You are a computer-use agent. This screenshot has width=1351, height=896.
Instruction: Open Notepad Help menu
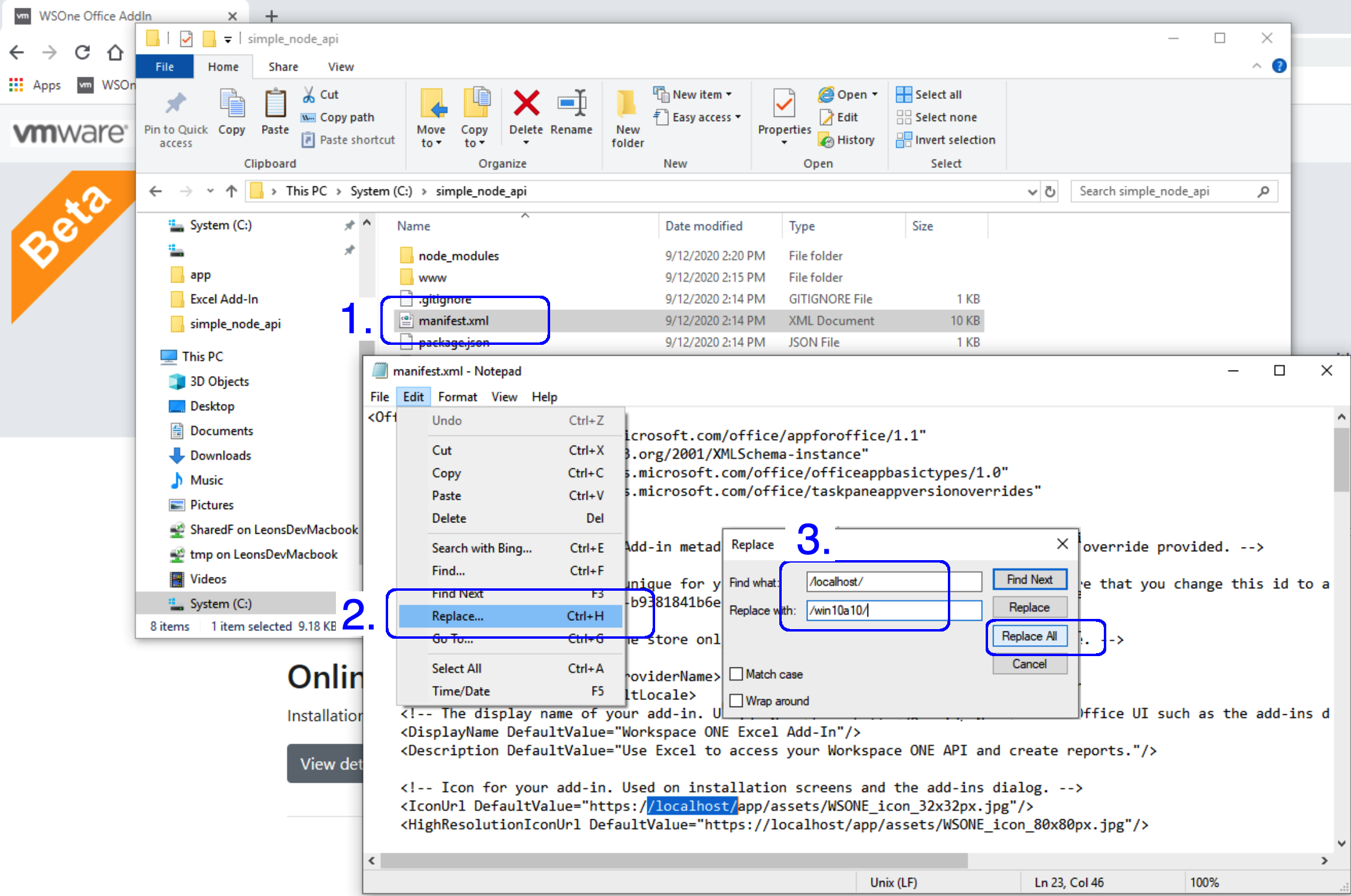[544, 396]
